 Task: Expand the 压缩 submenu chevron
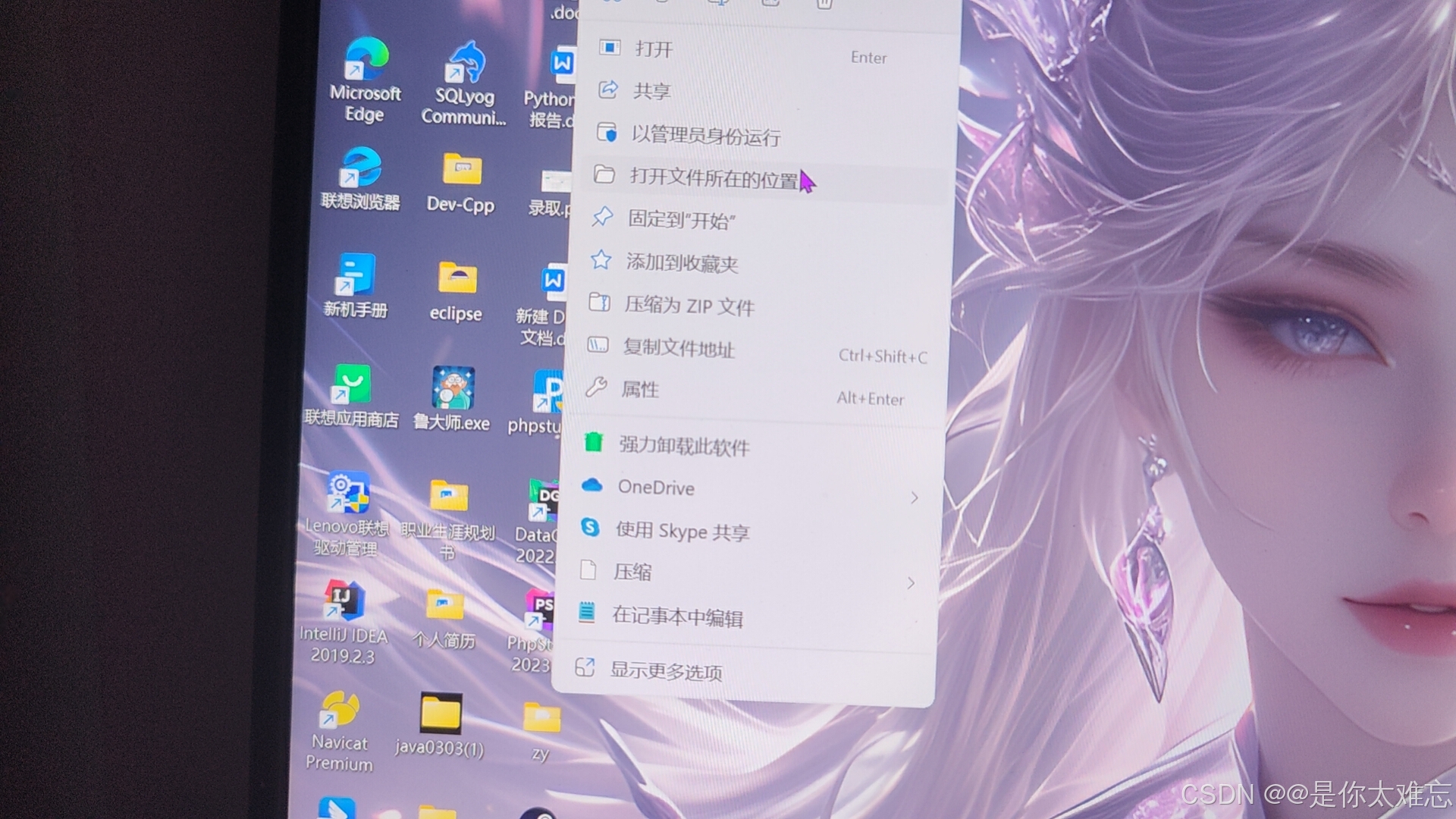coord(911,583)
